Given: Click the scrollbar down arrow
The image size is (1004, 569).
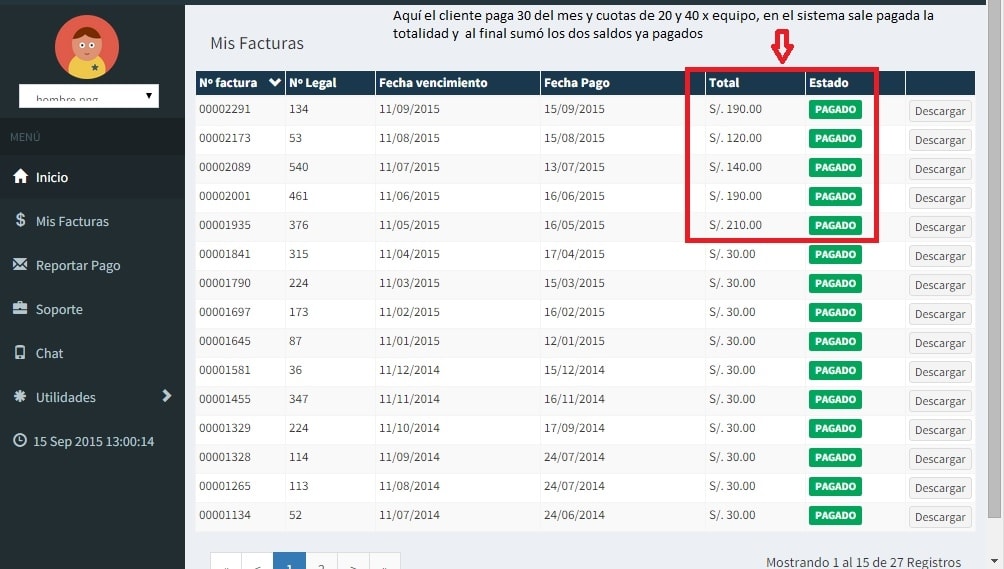Looking at the screenshot, I should (995, 561).
